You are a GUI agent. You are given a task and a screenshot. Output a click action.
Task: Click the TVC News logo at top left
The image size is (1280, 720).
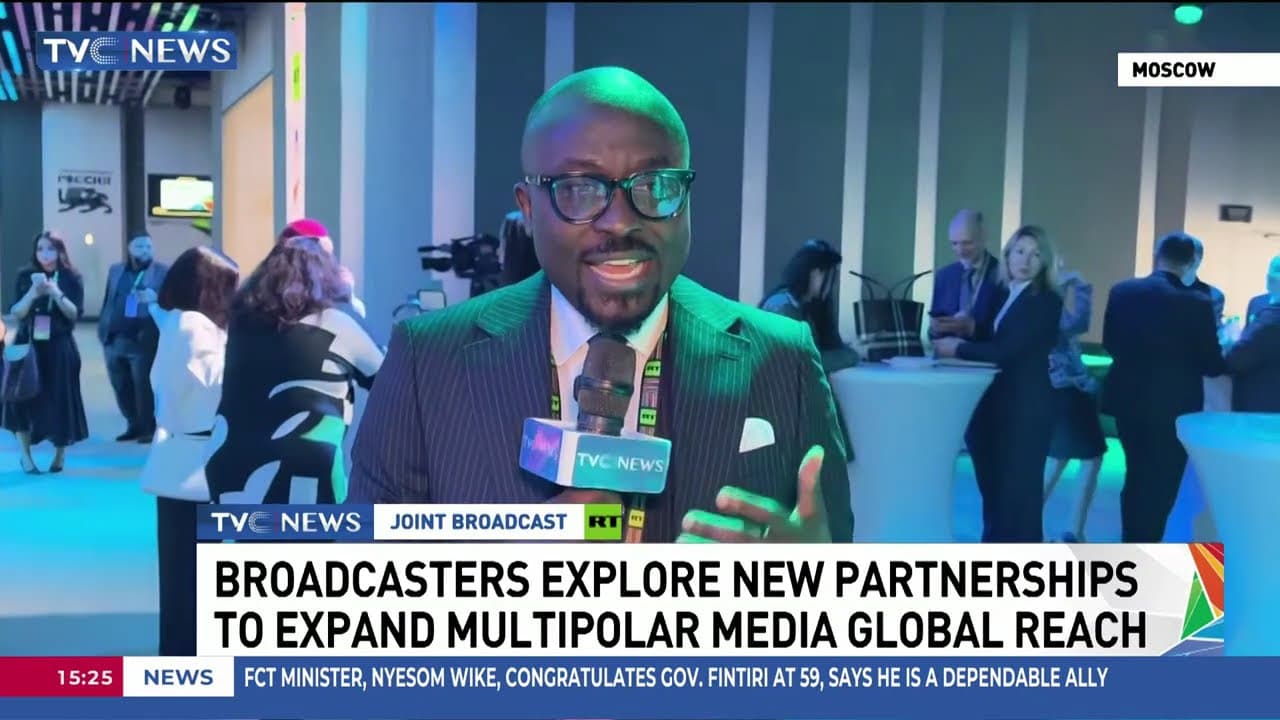(x=136, y=51)
